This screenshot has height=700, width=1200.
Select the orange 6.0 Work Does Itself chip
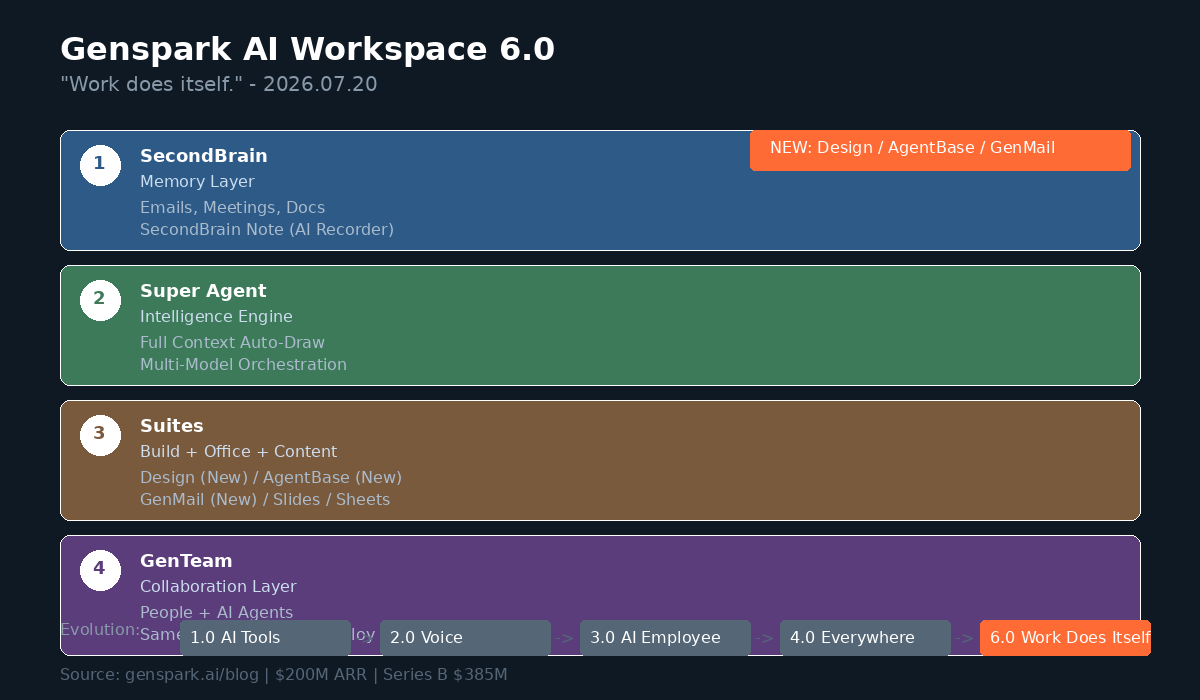click(x=1065, y=638)
